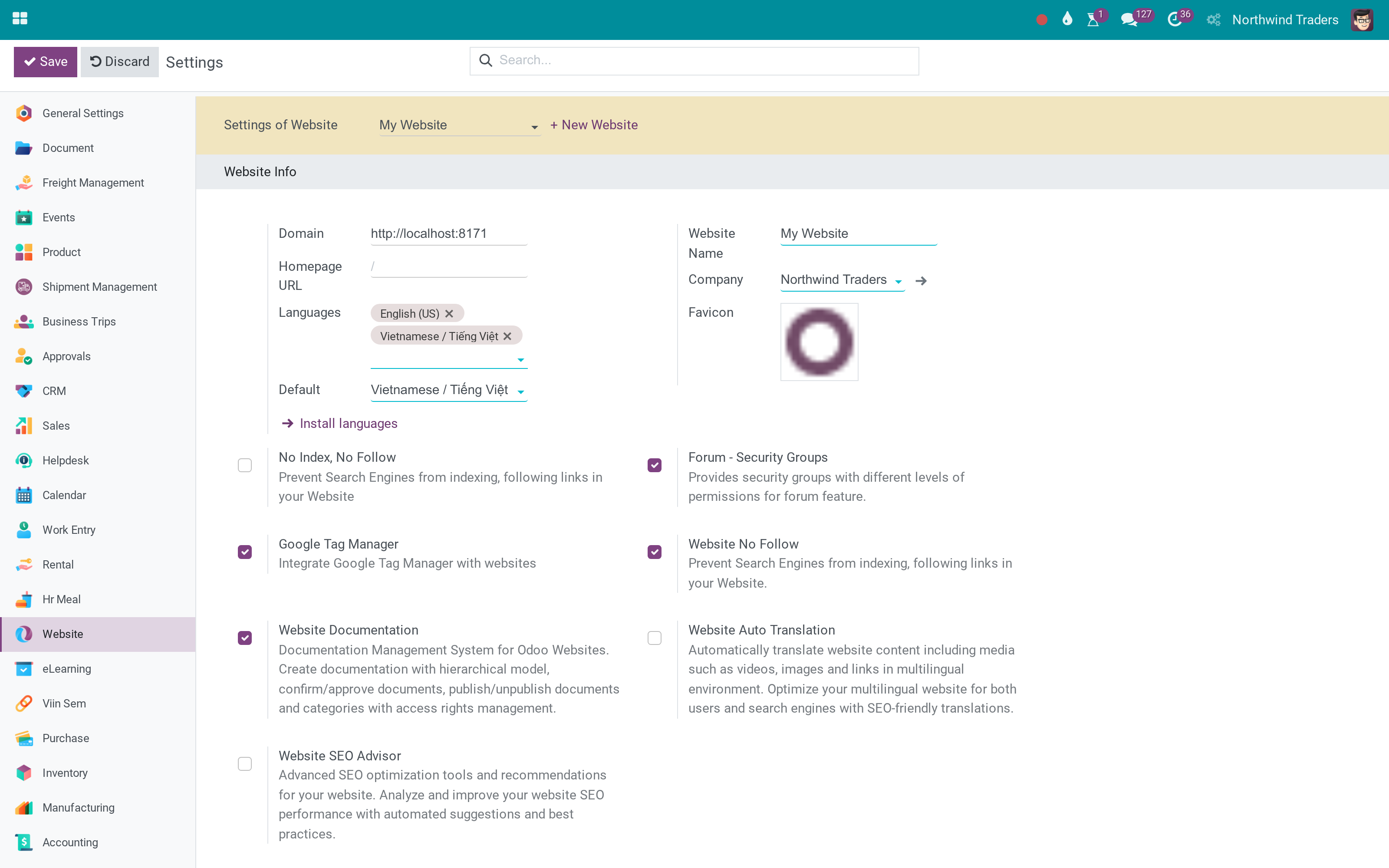Click the Install languages link
This screenshot has width=1389, height=868.
pos(340,424)
